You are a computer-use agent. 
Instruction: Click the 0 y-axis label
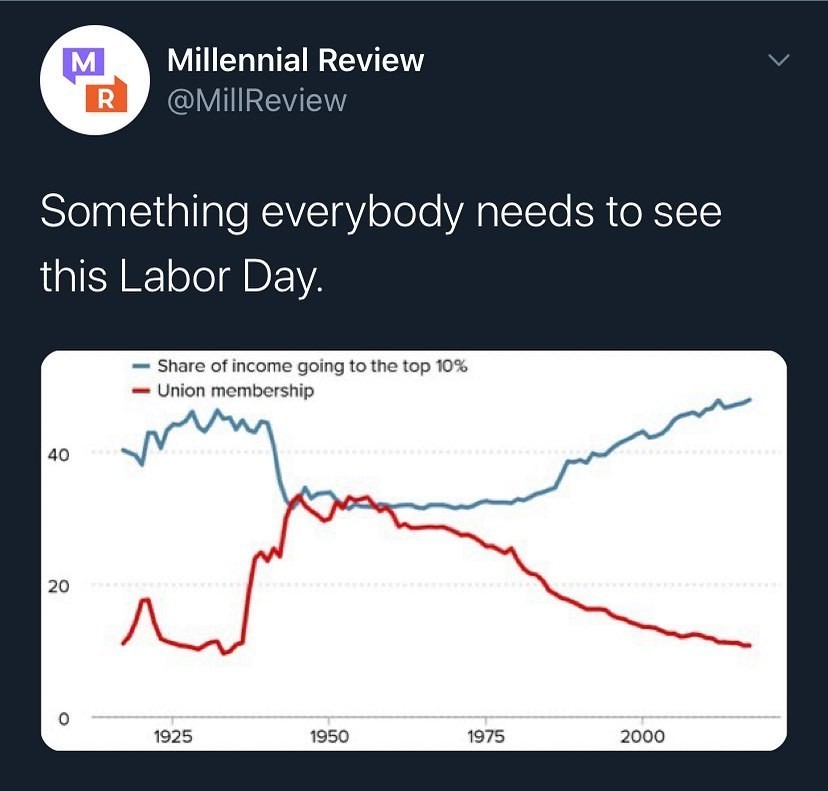63,719
